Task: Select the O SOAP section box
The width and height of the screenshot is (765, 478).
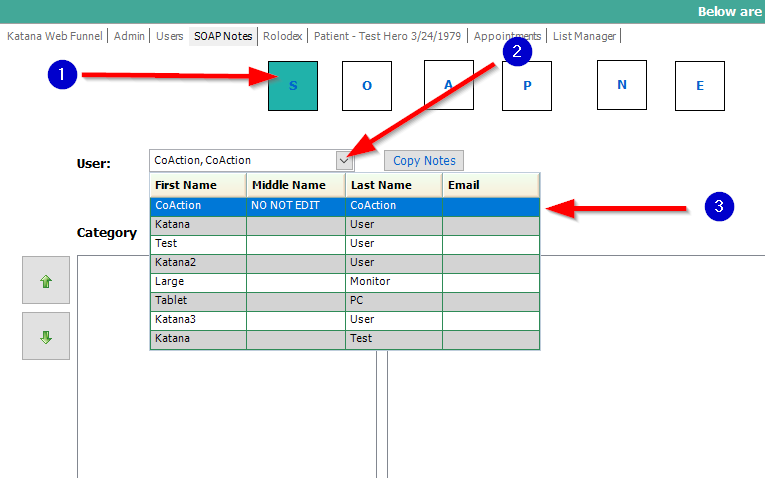Action: (x=367, y=86)
